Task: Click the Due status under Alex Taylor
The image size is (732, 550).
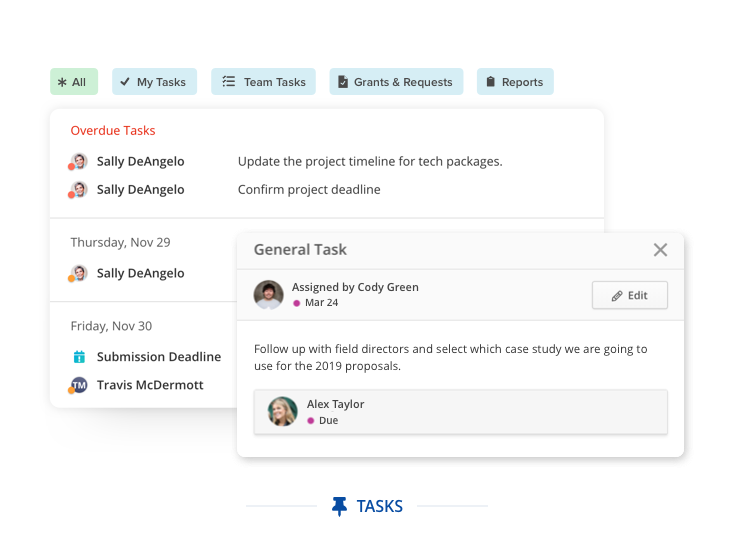Action: pos(329,421)
